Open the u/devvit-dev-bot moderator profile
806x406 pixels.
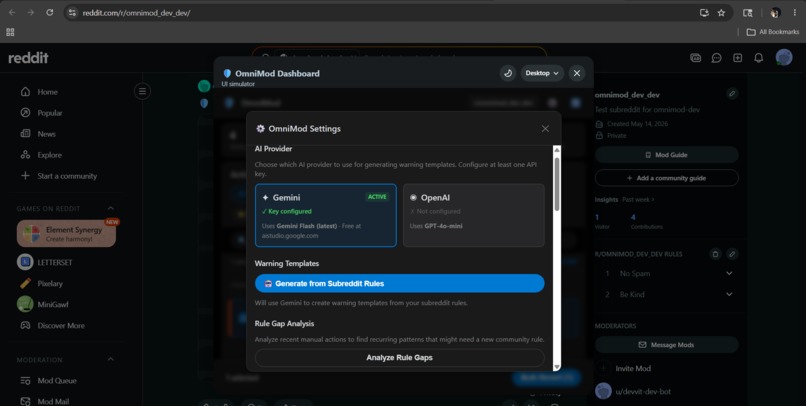pyautogui.click(x=643, y=392)
